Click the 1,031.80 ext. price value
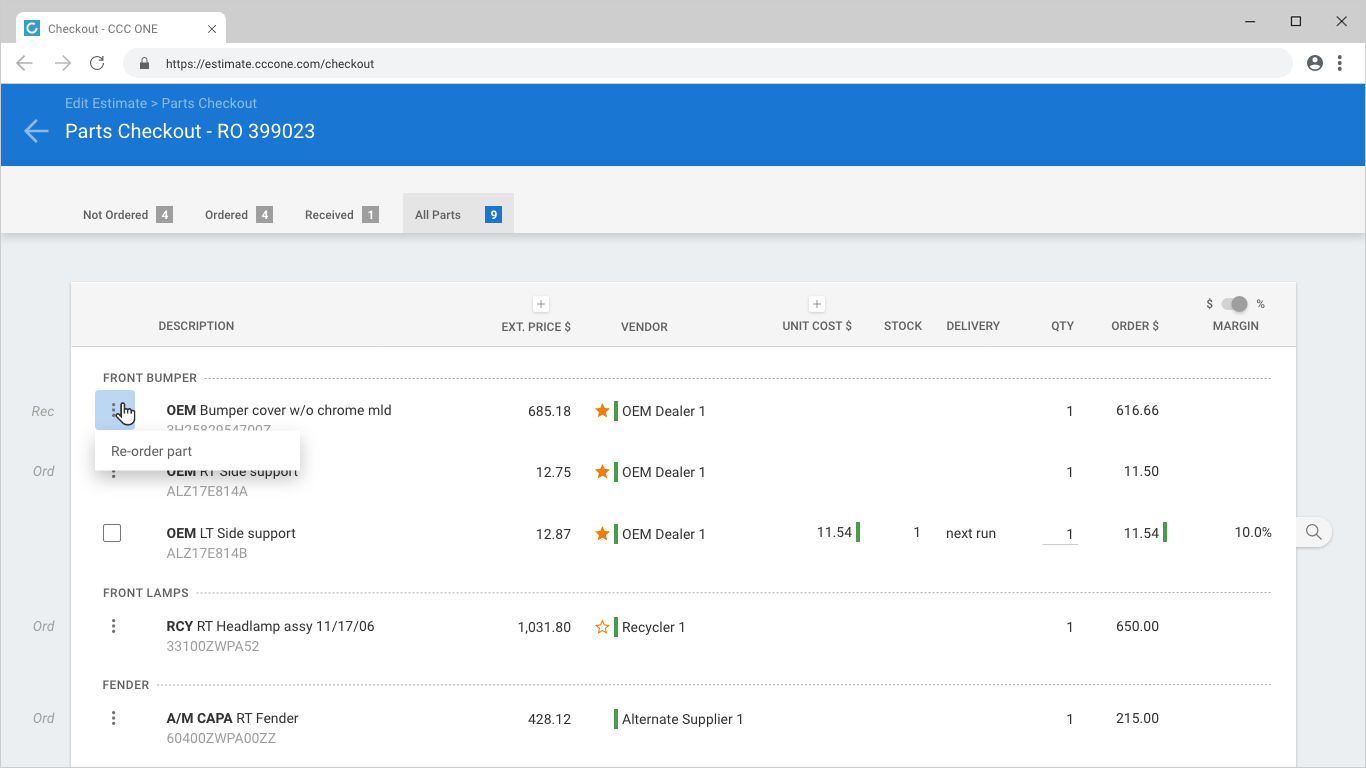The image size is (1366, 768). 544,627
